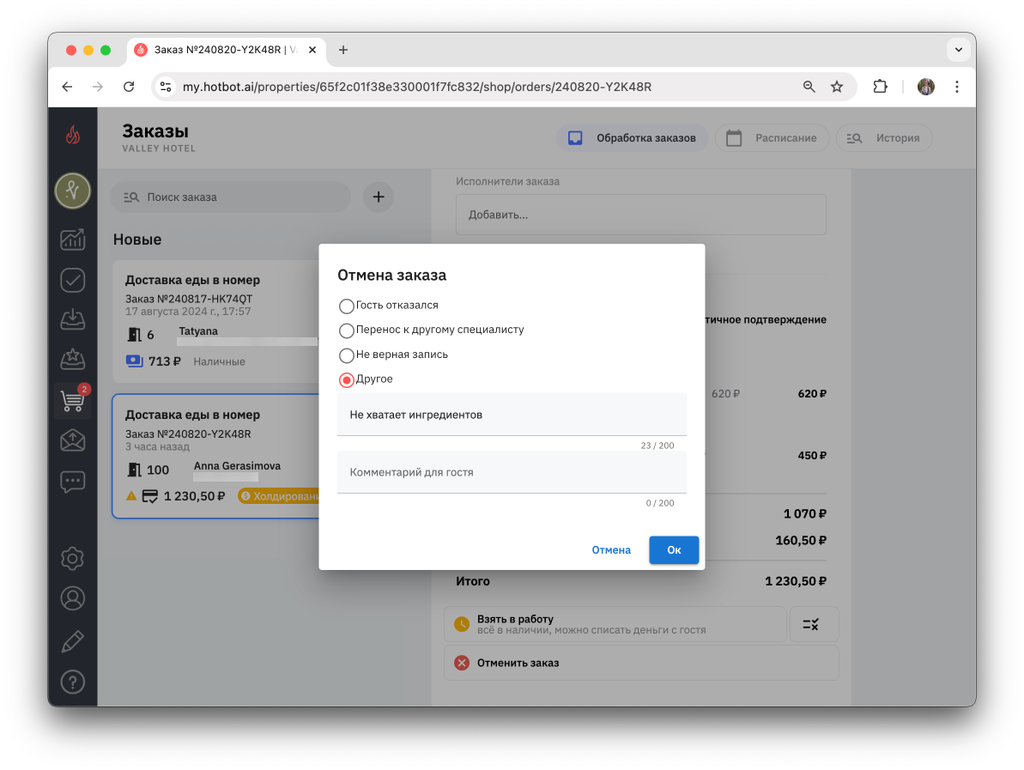Click the pencil edit icon in sidebar
1024x770 pixels.
(72, 641)
